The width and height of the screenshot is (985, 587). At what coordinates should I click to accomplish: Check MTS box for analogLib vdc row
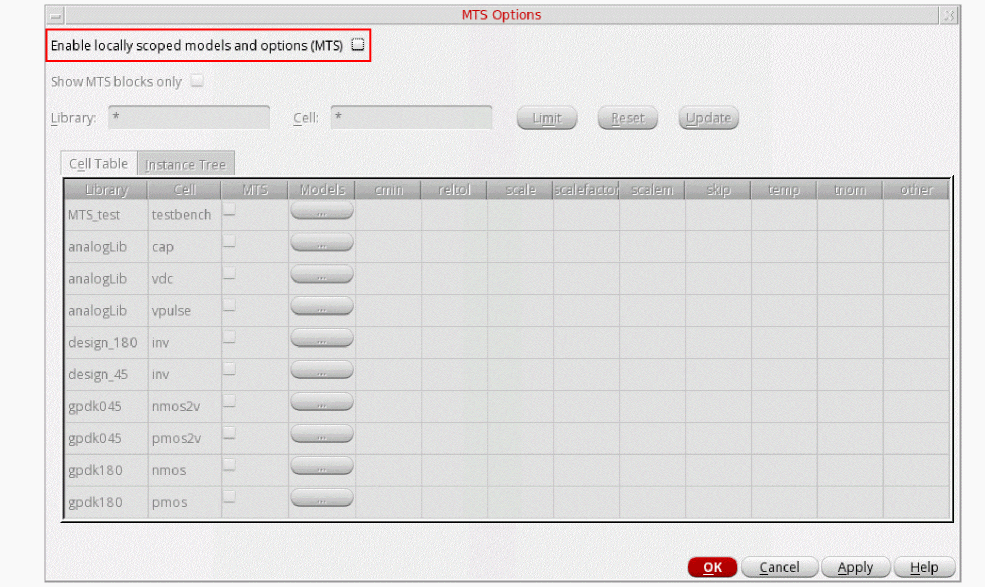click(229, 274)
